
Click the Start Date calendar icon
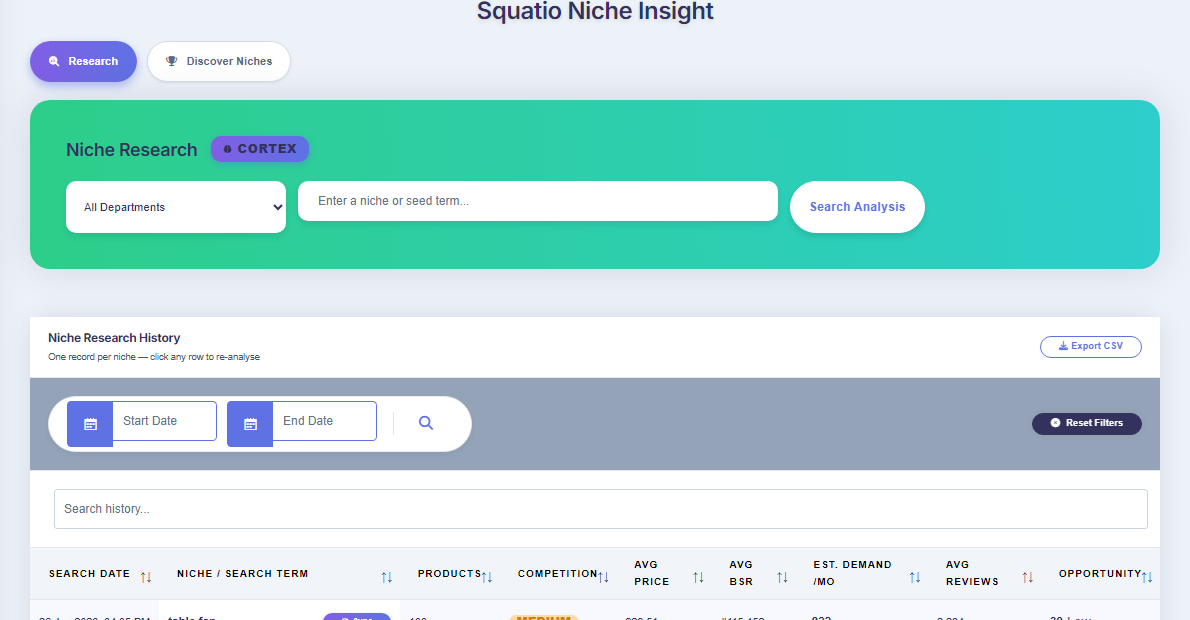pyautogui.click(x=90, y=424)
